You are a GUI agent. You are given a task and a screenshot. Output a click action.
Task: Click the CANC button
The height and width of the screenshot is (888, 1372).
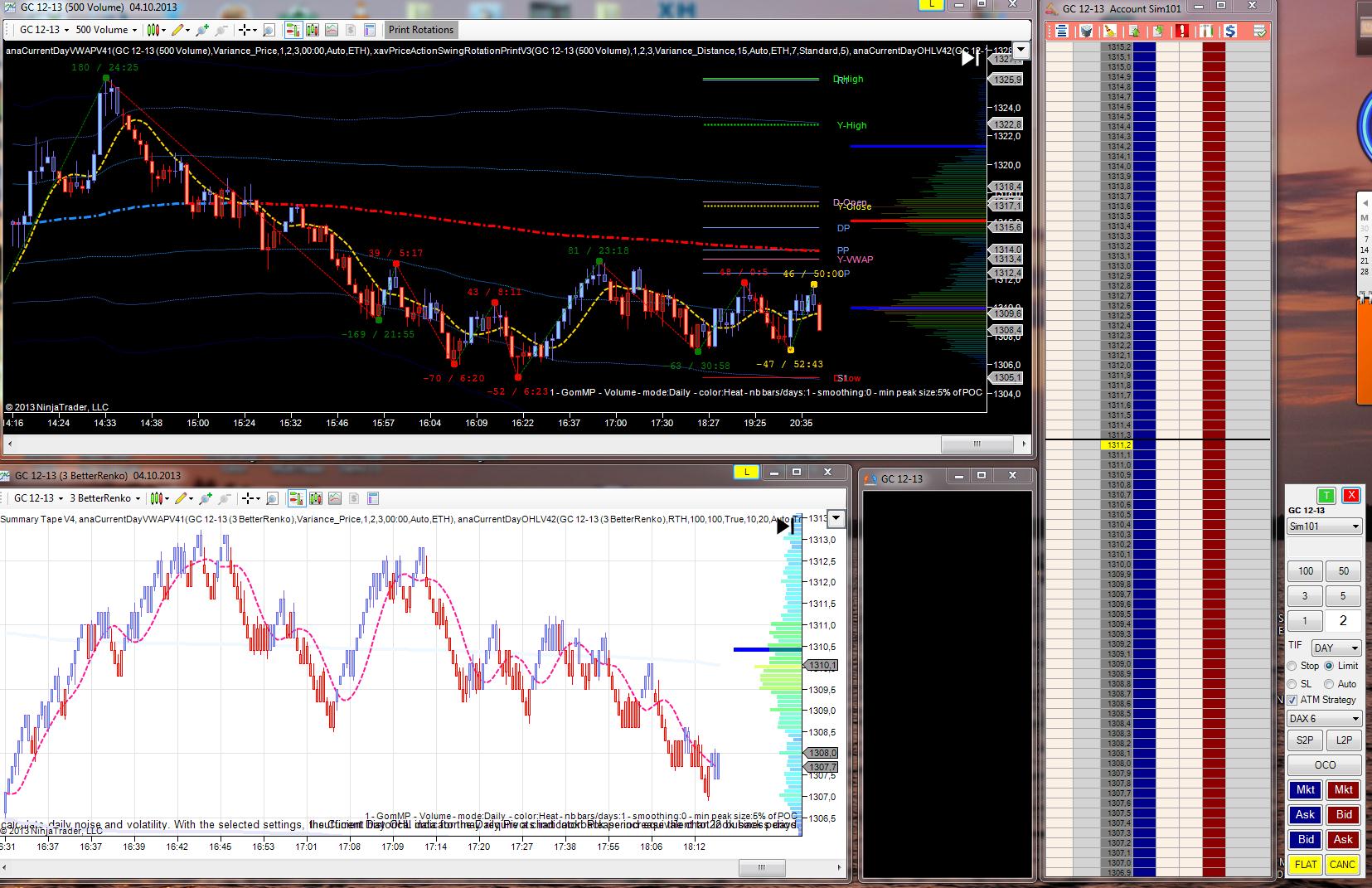click(1343, 865)
